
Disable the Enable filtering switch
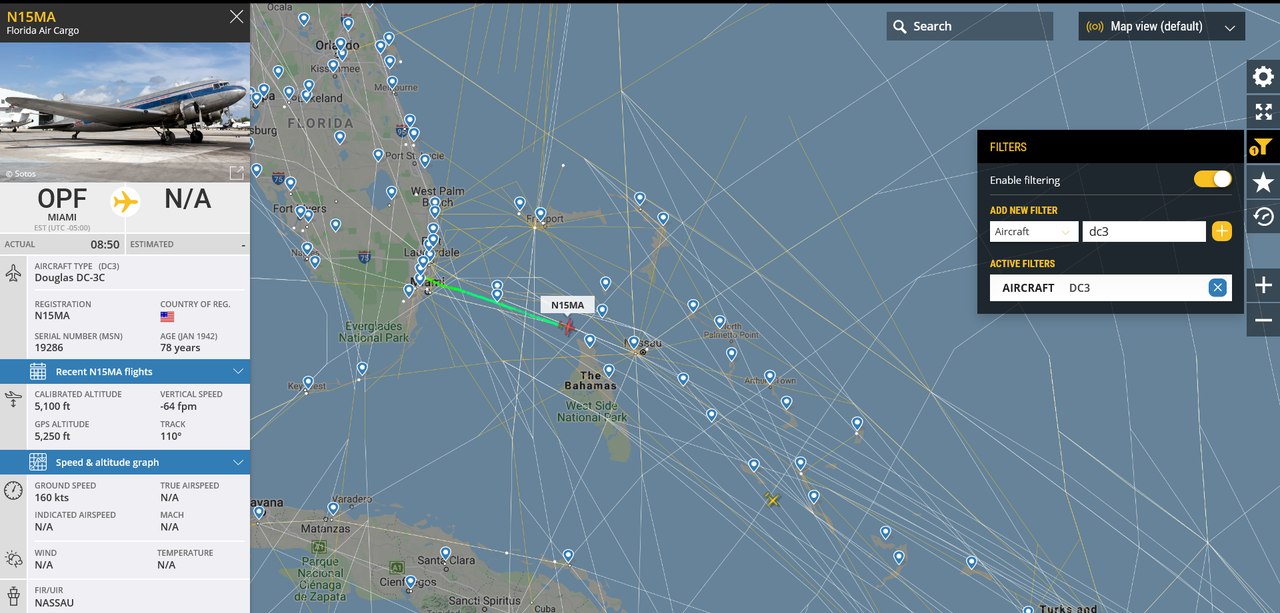(x=1212, y=179)
